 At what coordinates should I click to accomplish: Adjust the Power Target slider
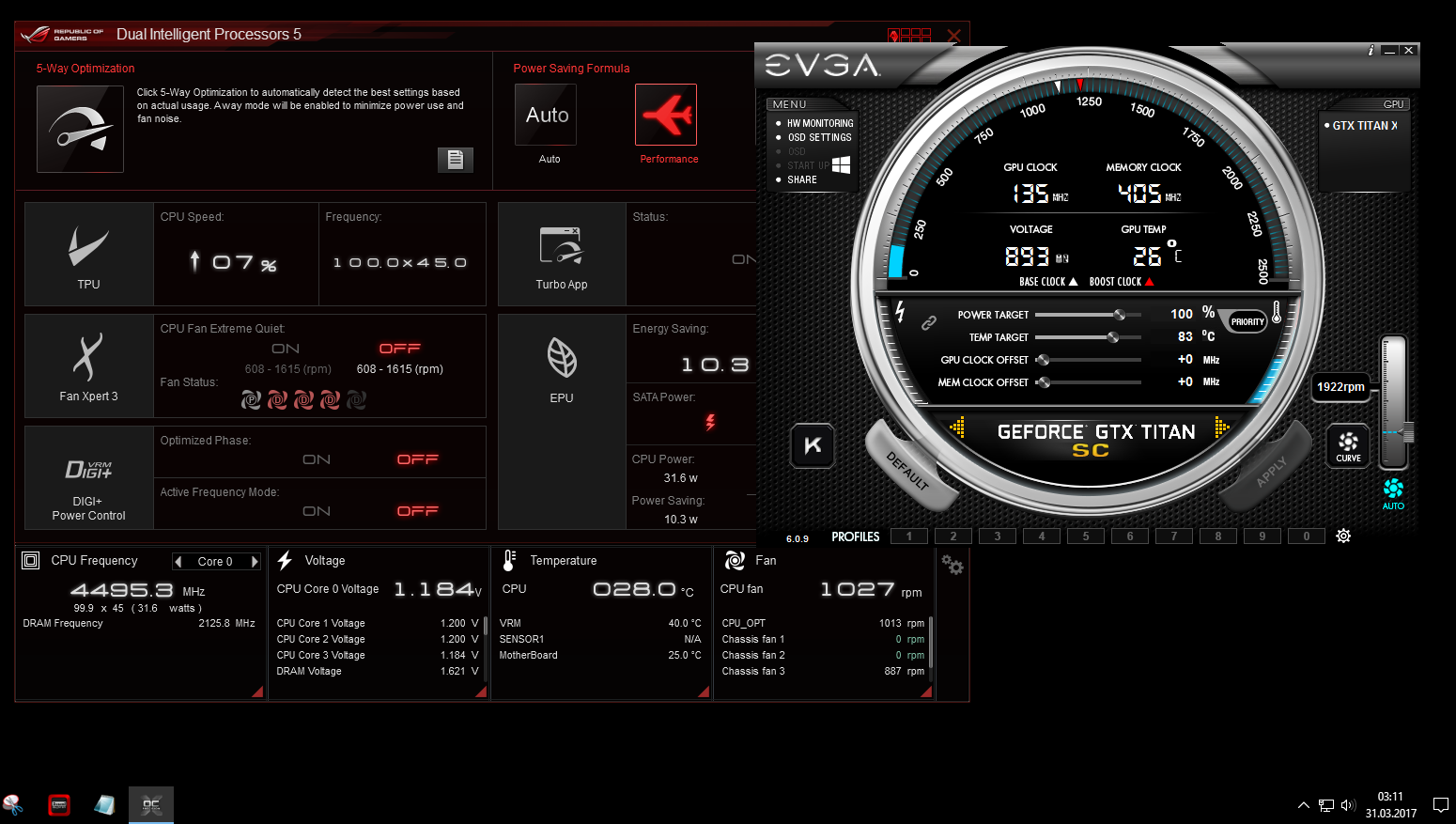coord(1088,315)
